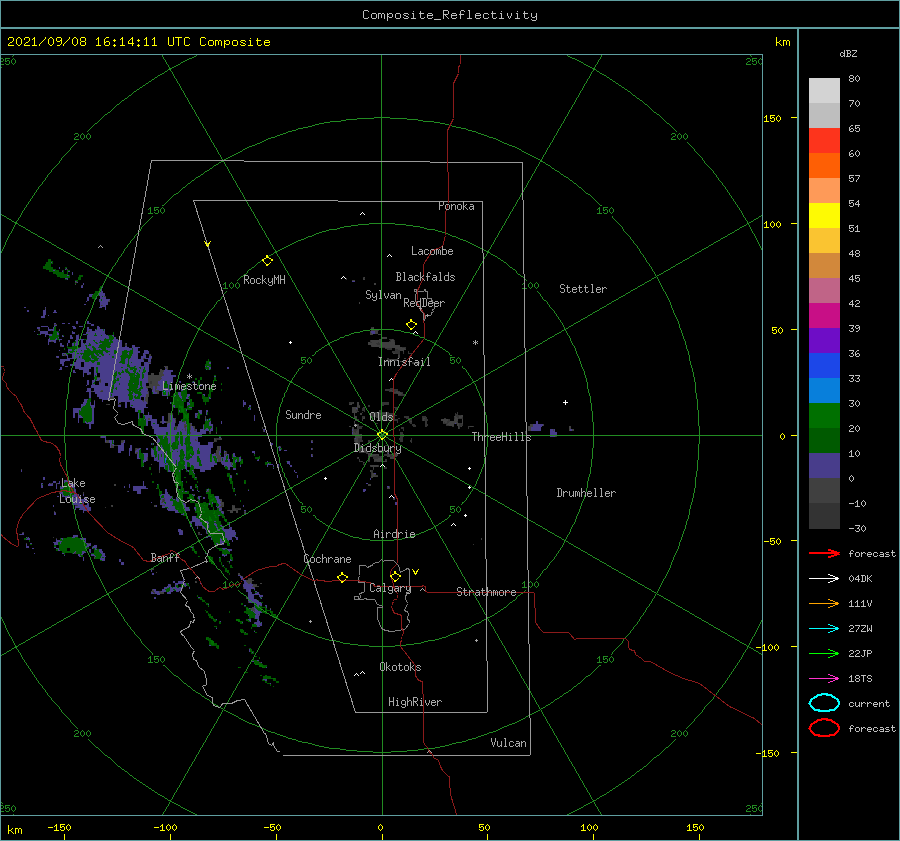Viewport: 900px width, 841px height.
Task: Click the cyan current ellipse legend symbol
Action: (x=824, y=703)
